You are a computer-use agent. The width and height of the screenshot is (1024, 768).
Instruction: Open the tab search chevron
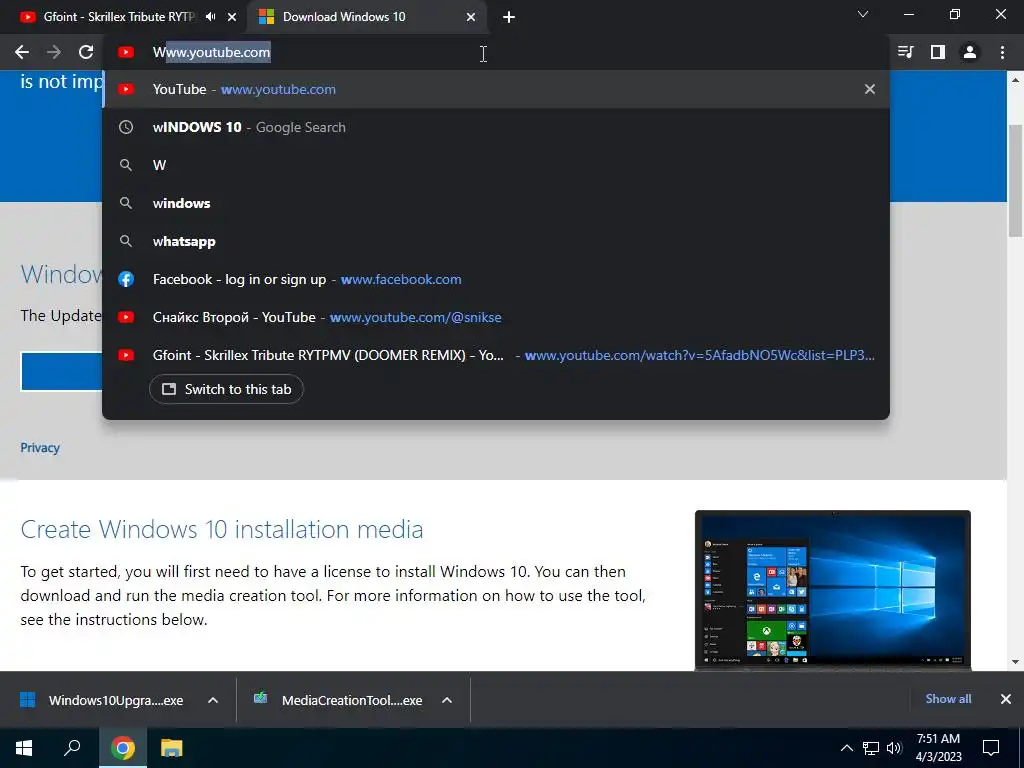coord(863,14)
